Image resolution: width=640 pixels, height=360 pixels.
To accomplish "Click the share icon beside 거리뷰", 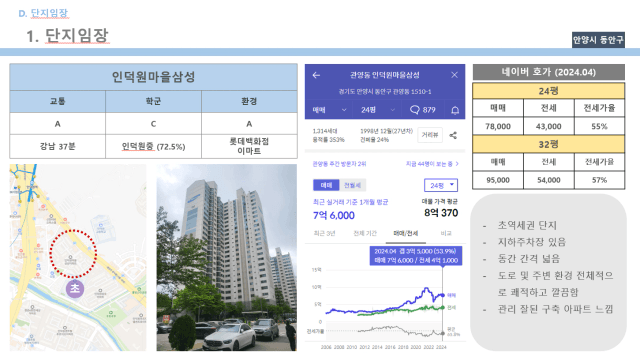I will (x=453, y=135).
